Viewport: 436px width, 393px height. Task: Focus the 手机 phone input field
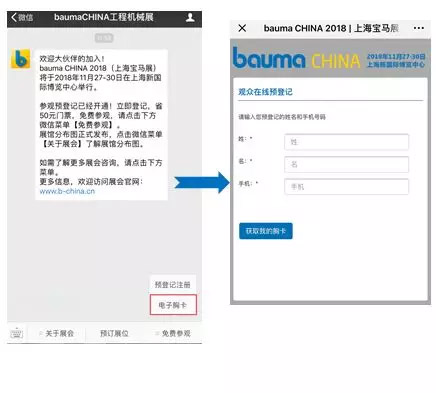(346, 187)
